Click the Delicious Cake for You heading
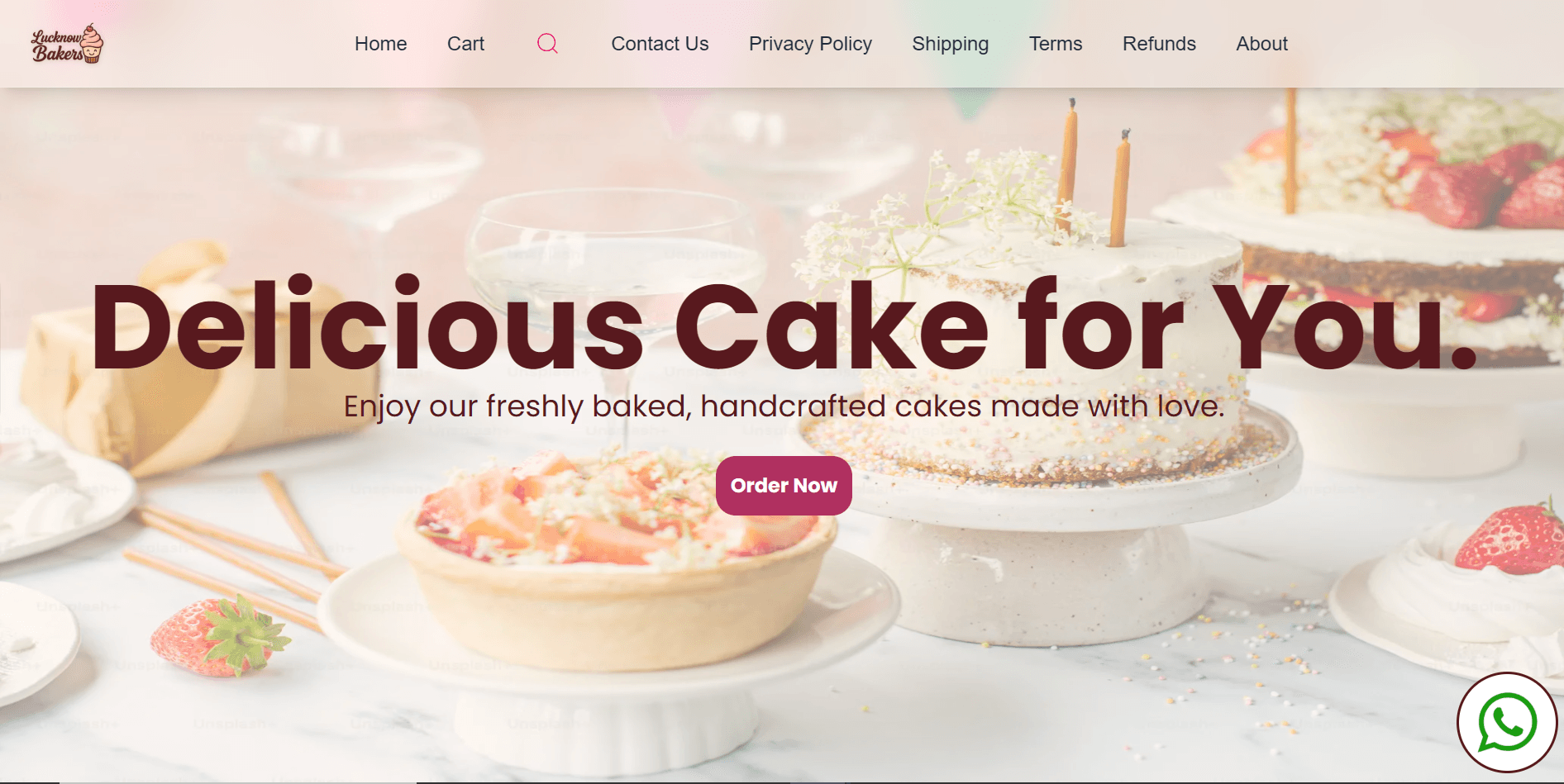The image size is (1564, 784). [x=784, y=325]
